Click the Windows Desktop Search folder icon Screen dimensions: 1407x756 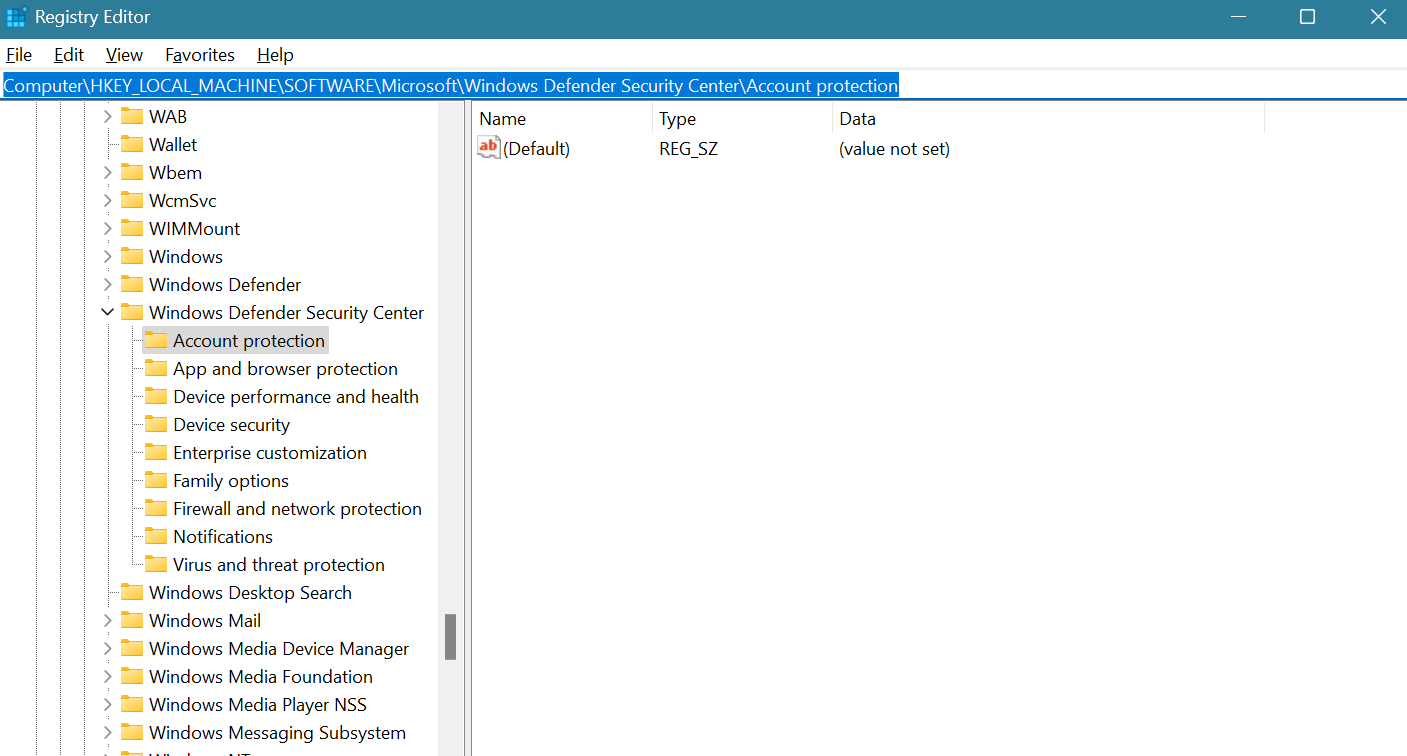(x=132, y=592)
